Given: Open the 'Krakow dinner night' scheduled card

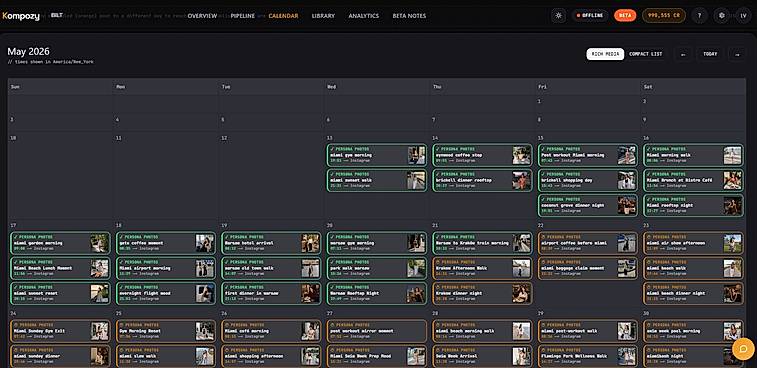Looking at the screenshot, I should 482,293.
